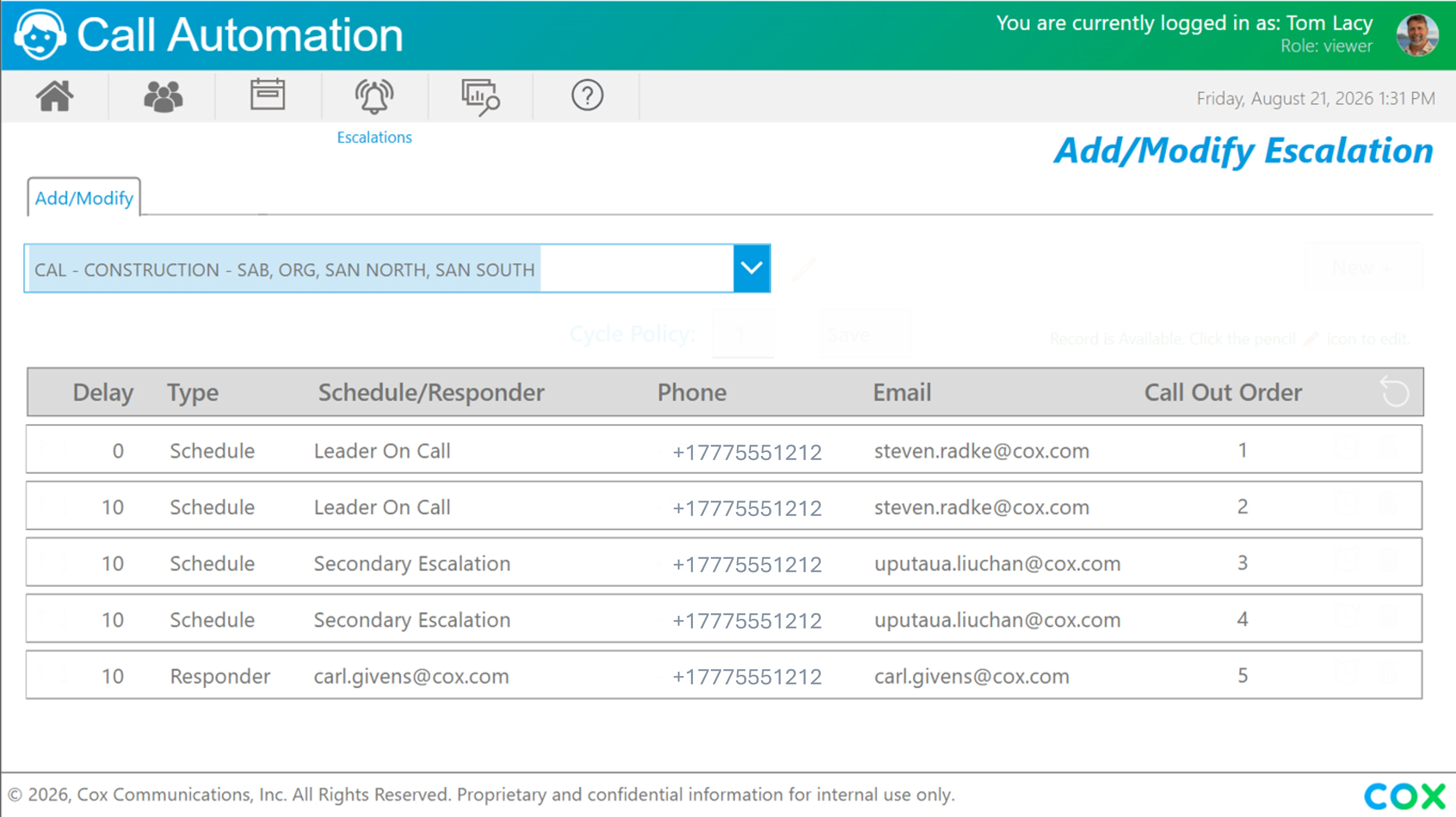This screenshot has width=1456, height=817.
Task: Click the Call Out Order column header
Action: (x=1223, y=392)
